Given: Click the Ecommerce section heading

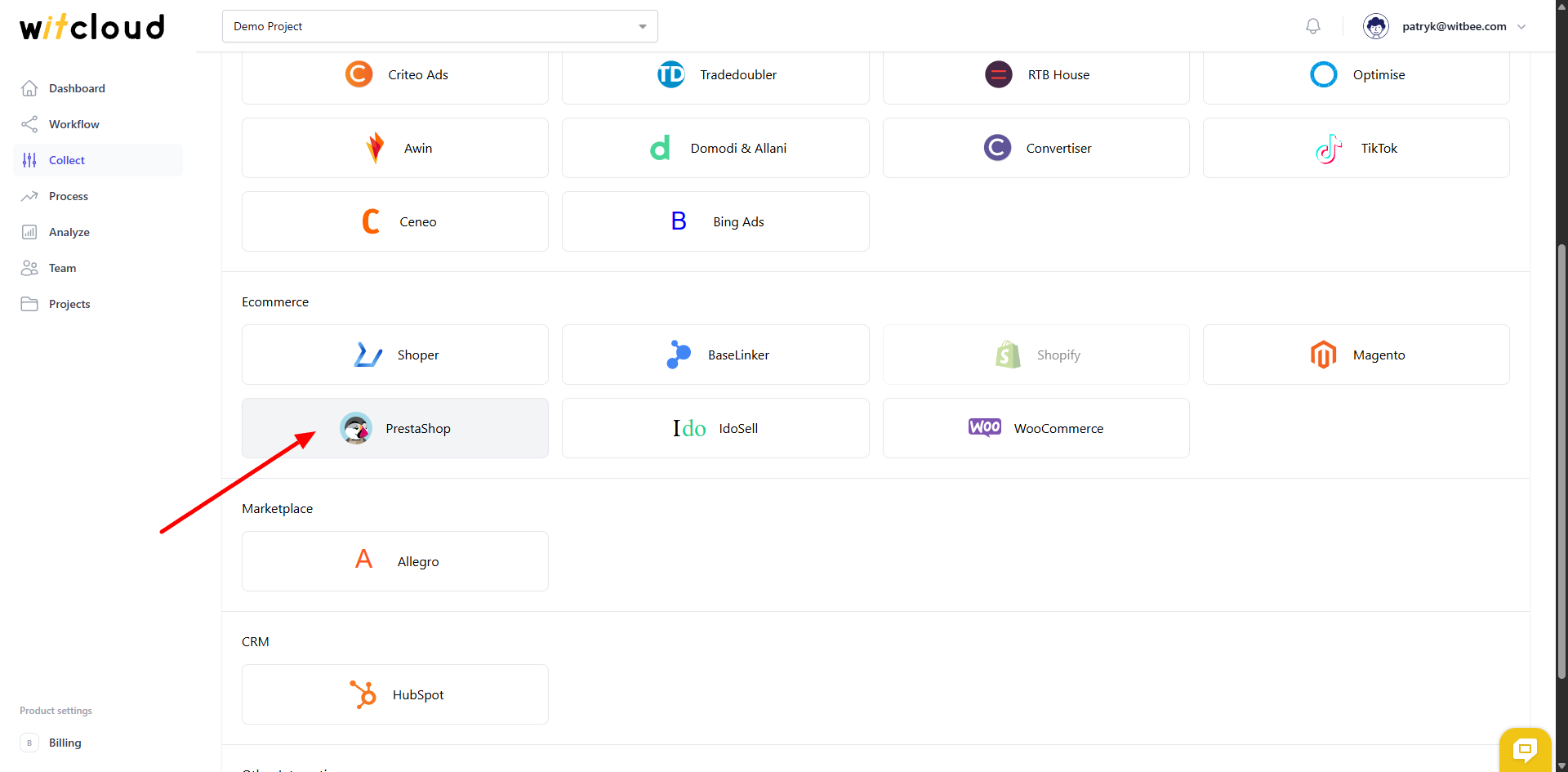Looking at the screenshot, I should coord(275,301).
